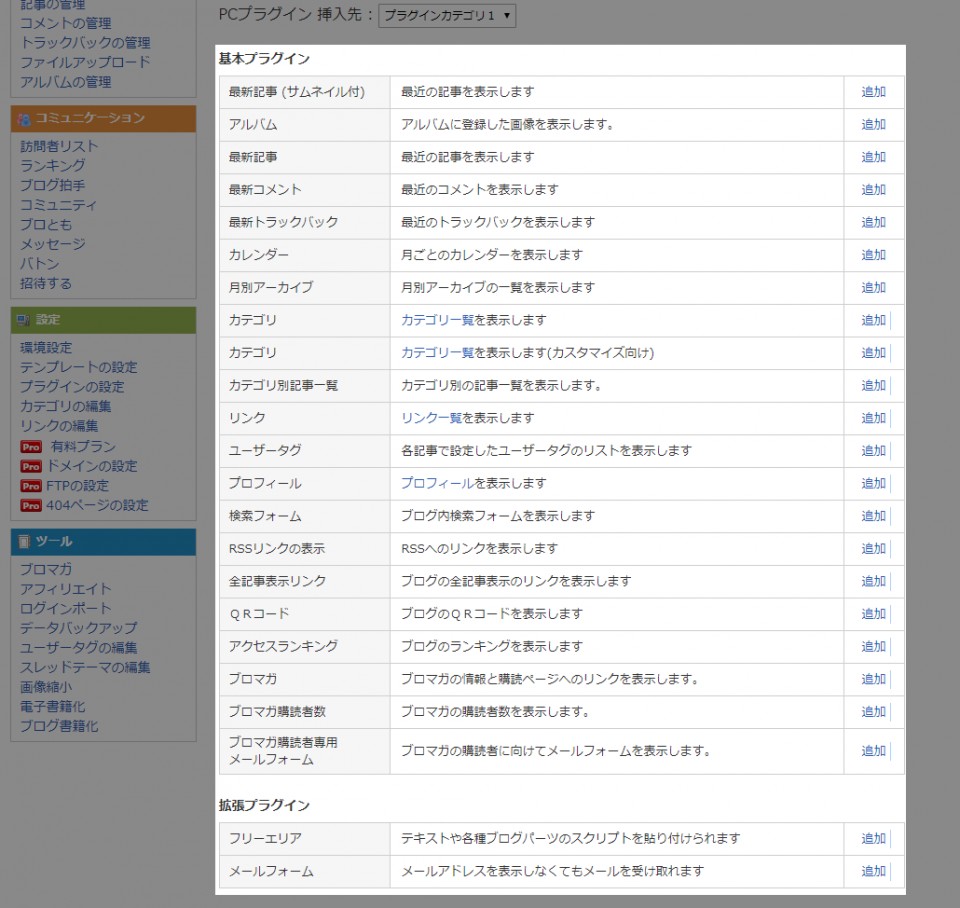Open the プラグインカテゴリ1 insertion dropdown
Image resolution: width=960 pixels, height=908 pixels.
tap(447, 15)
